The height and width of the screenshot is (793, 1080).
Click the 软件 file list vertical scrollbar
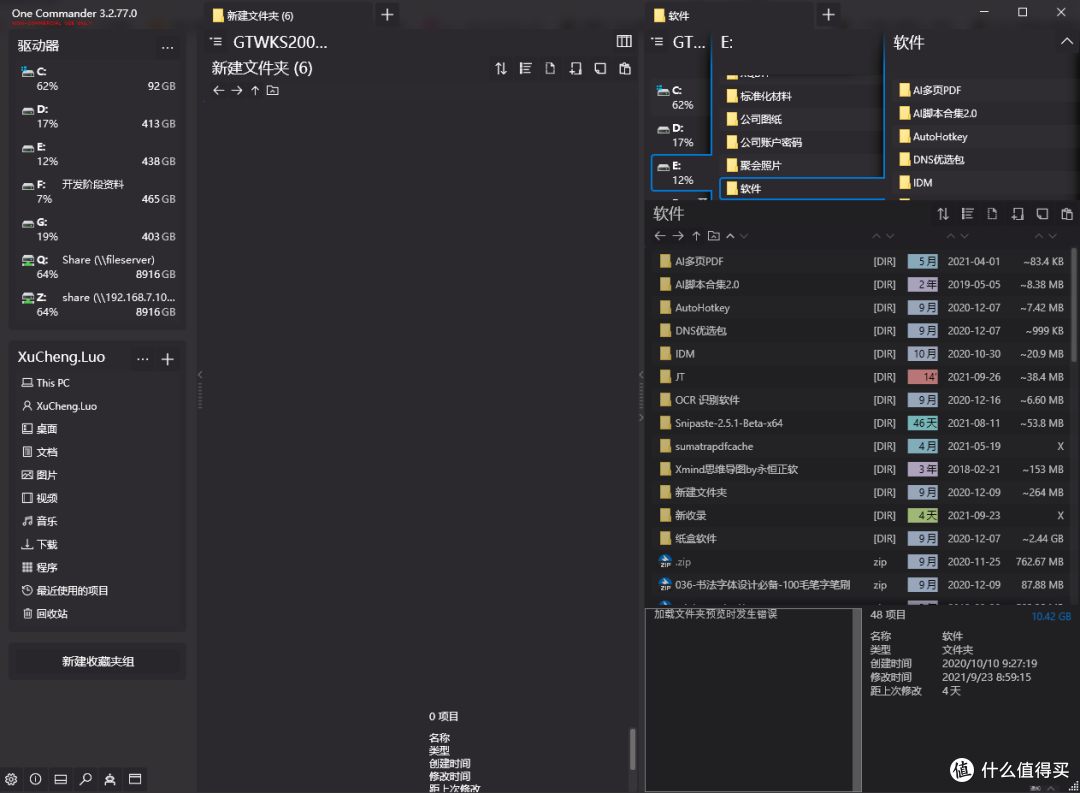[x=1073, y=303]
